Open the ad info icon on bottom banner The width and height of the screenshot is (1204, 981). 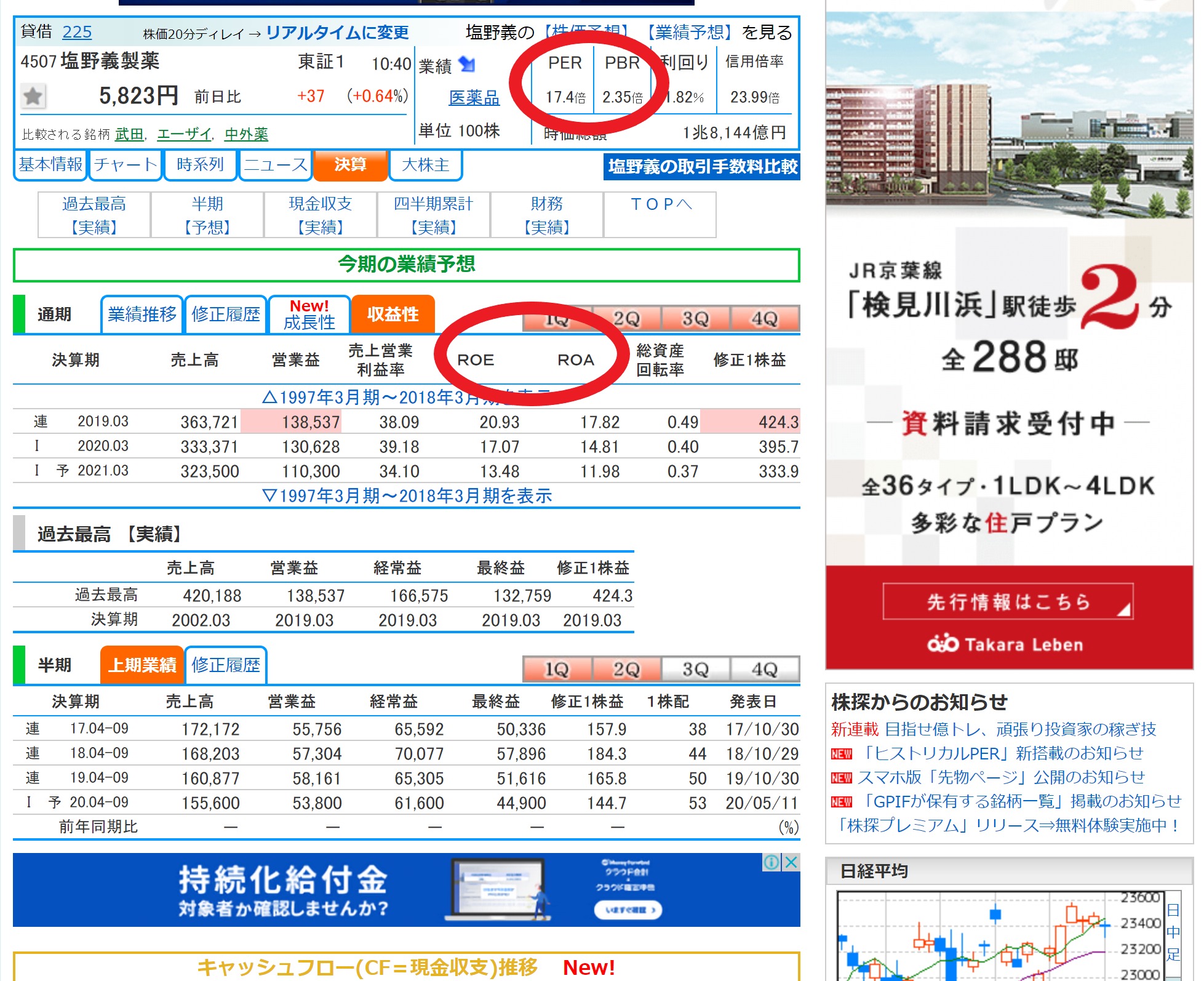tap(771, 862)
